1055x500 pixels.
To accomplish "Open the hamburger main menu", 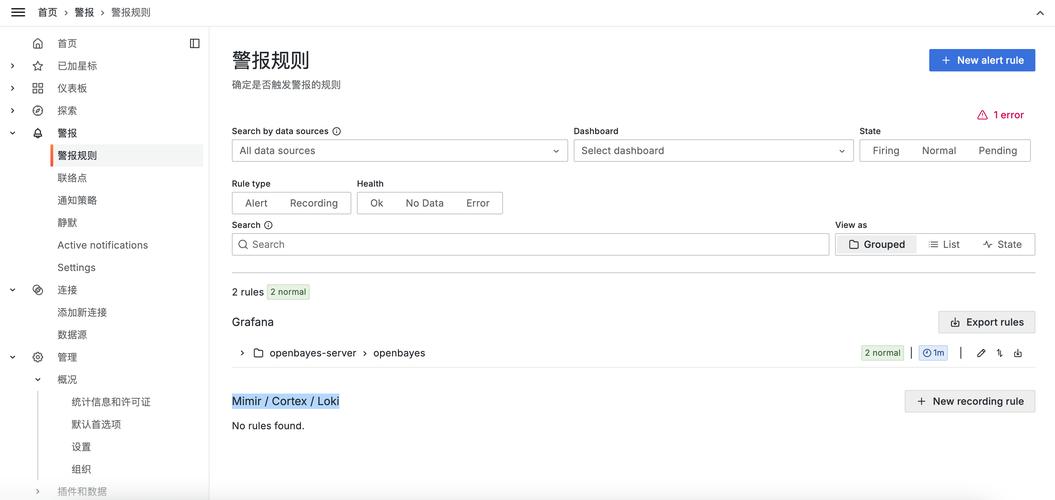I will coord(18,13).
